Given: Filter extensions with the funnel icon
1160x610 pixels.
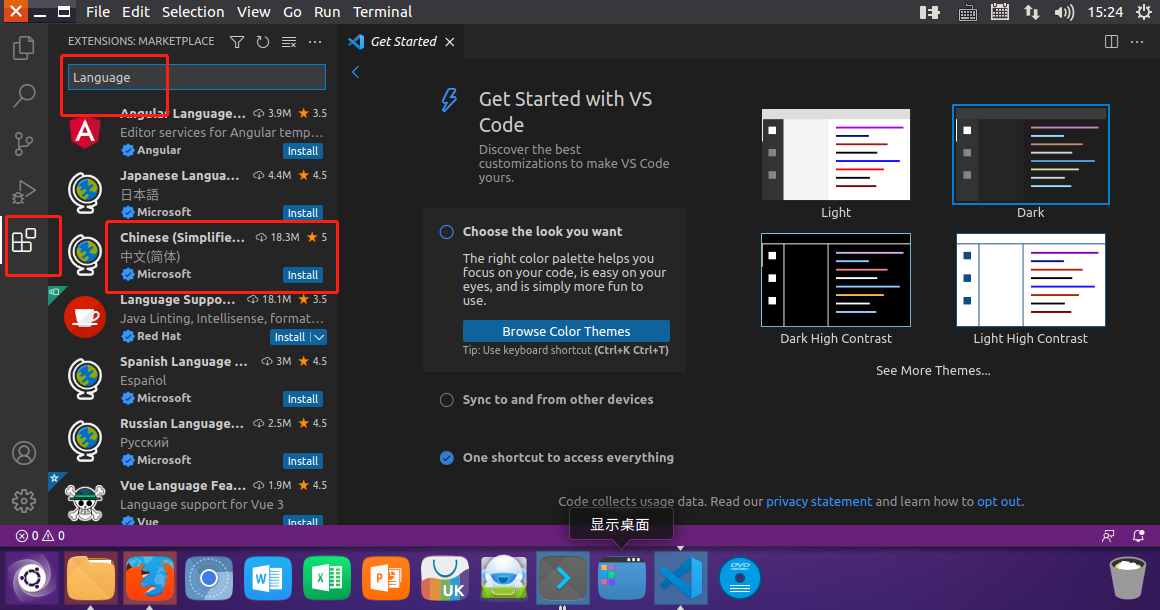Looking at the screenshot, I should click(x=237, y=42).
